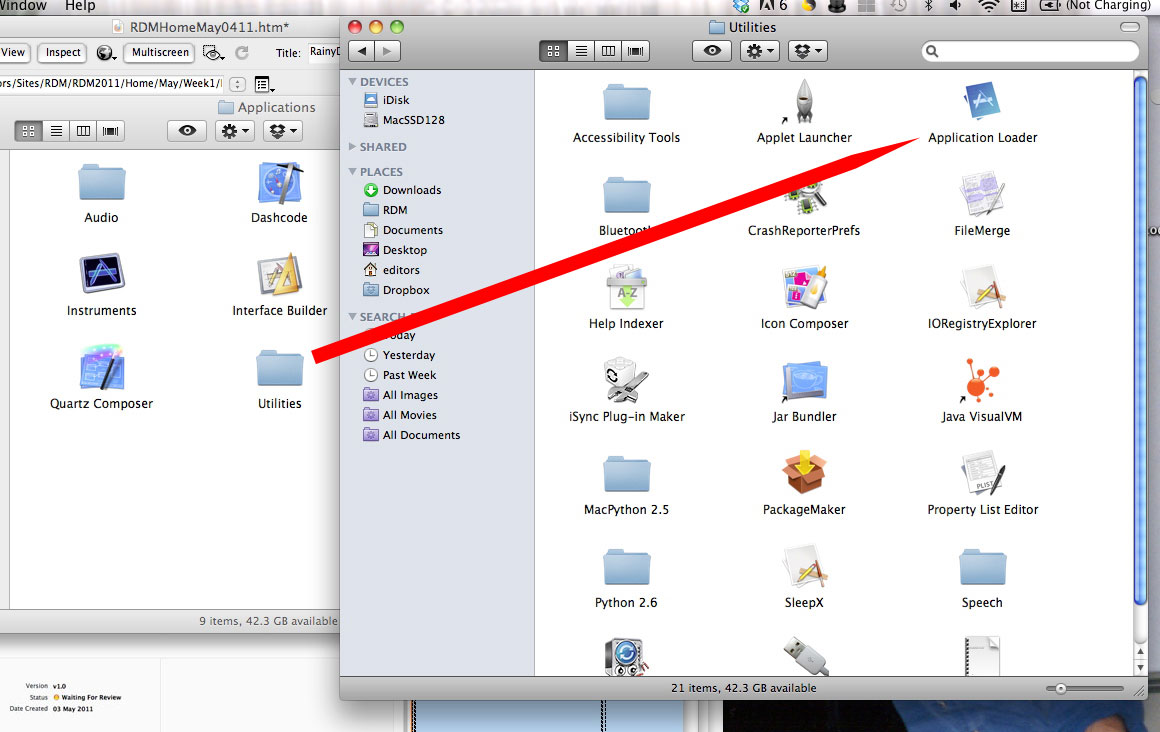Switch the Applications window to list view
Screen dimensions: 1160x732
pos(56,131)
